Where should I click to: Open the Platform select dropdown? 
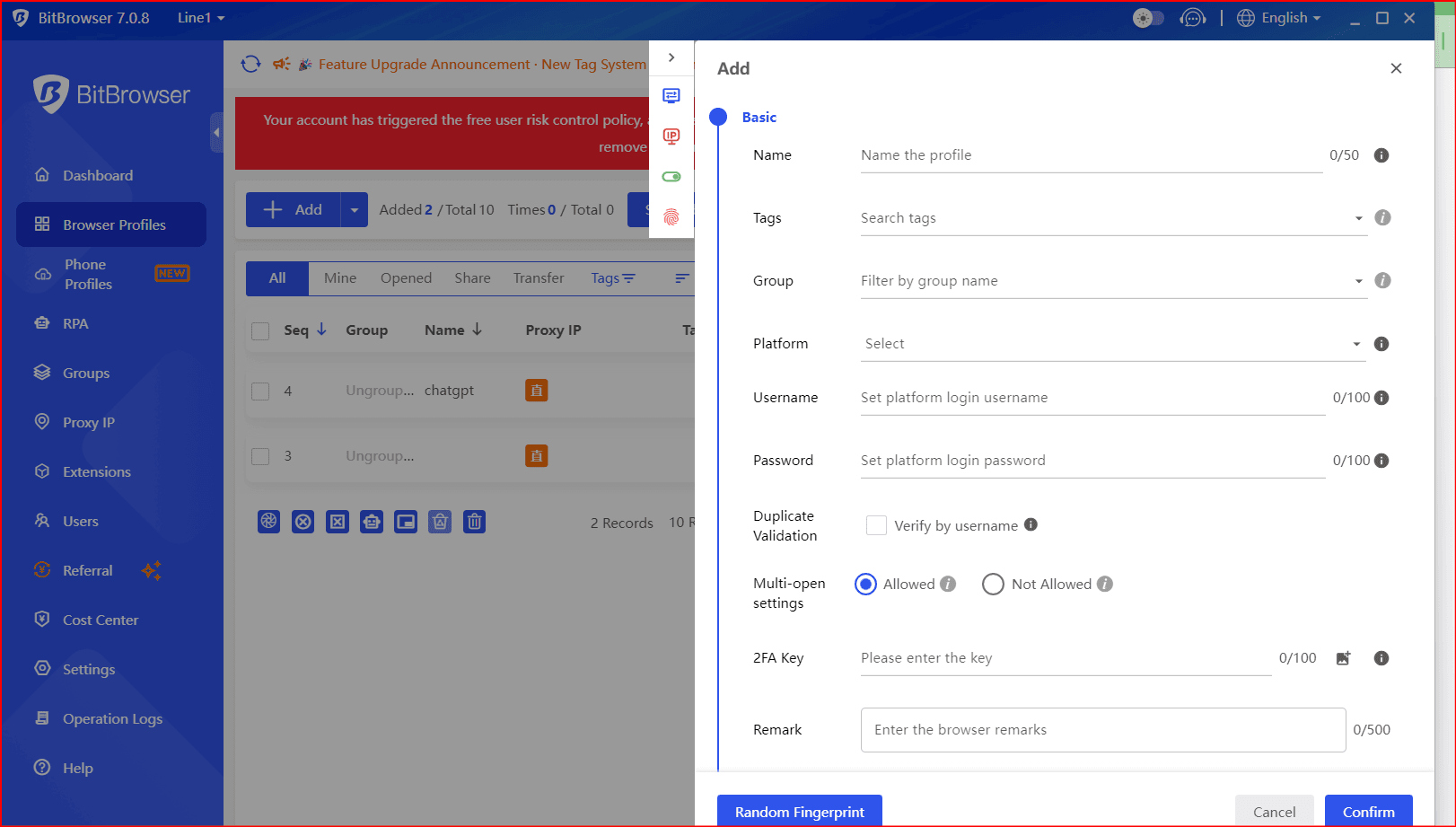coord(1111,344)
